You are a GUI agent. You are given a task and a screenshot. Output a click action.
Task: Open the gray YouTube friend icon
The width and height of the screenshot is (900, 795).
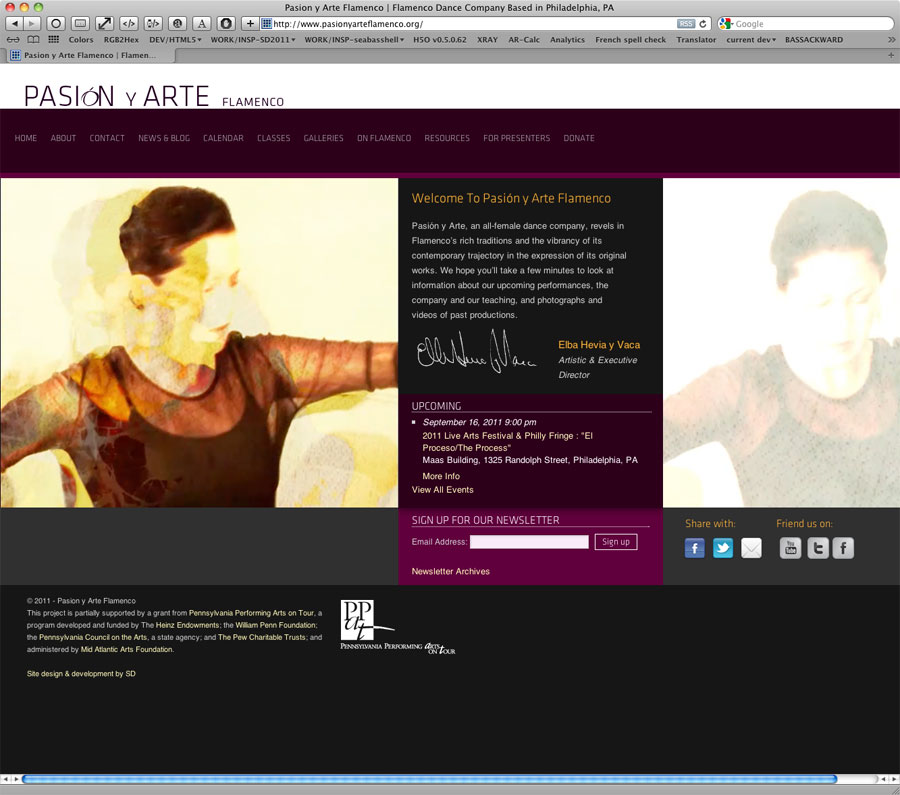[790, 548]
